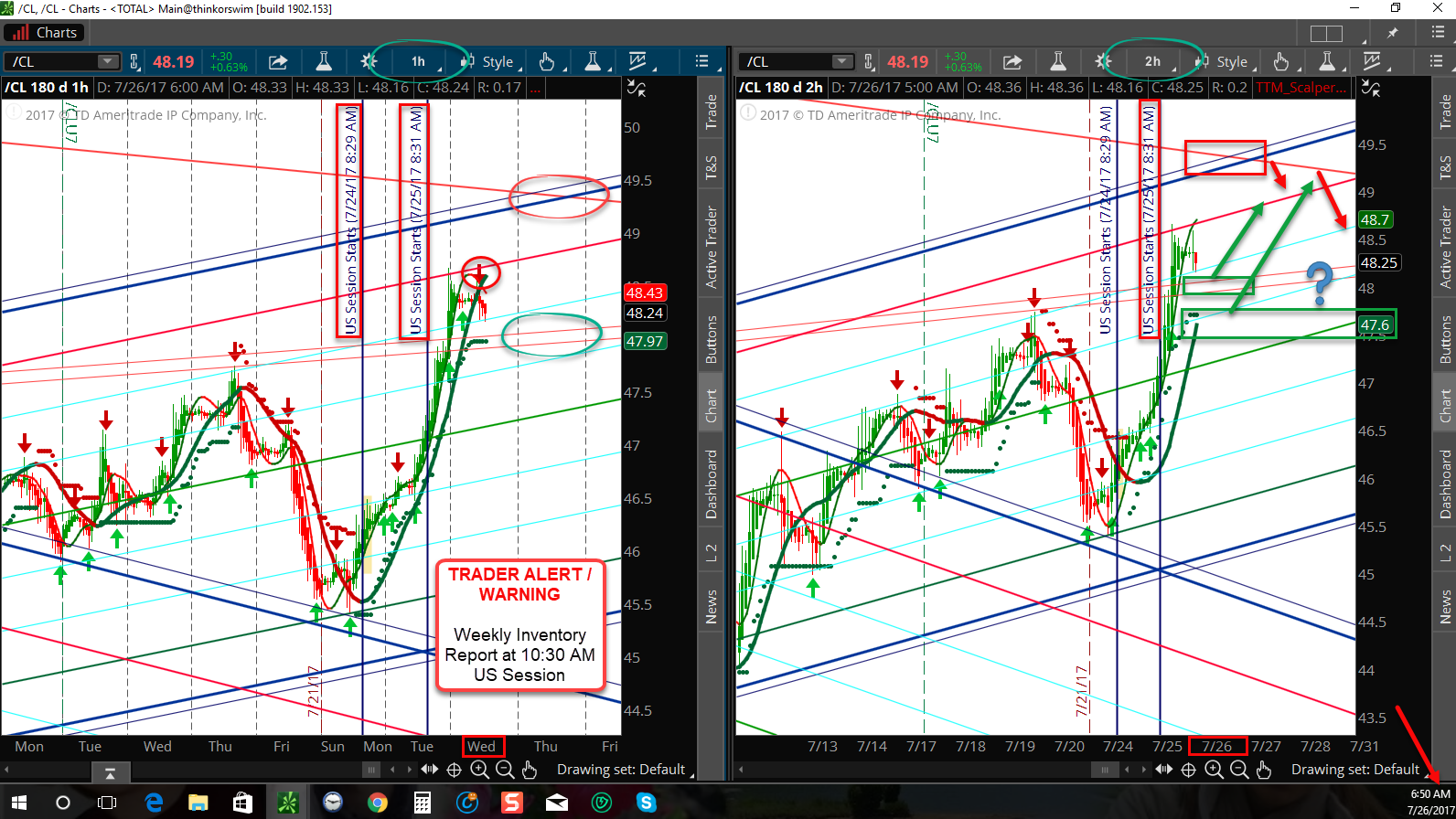This screenshot has height=819, width=1456.
Task: Open left chart Drawing set dropdown
Action: pos(625,770)
